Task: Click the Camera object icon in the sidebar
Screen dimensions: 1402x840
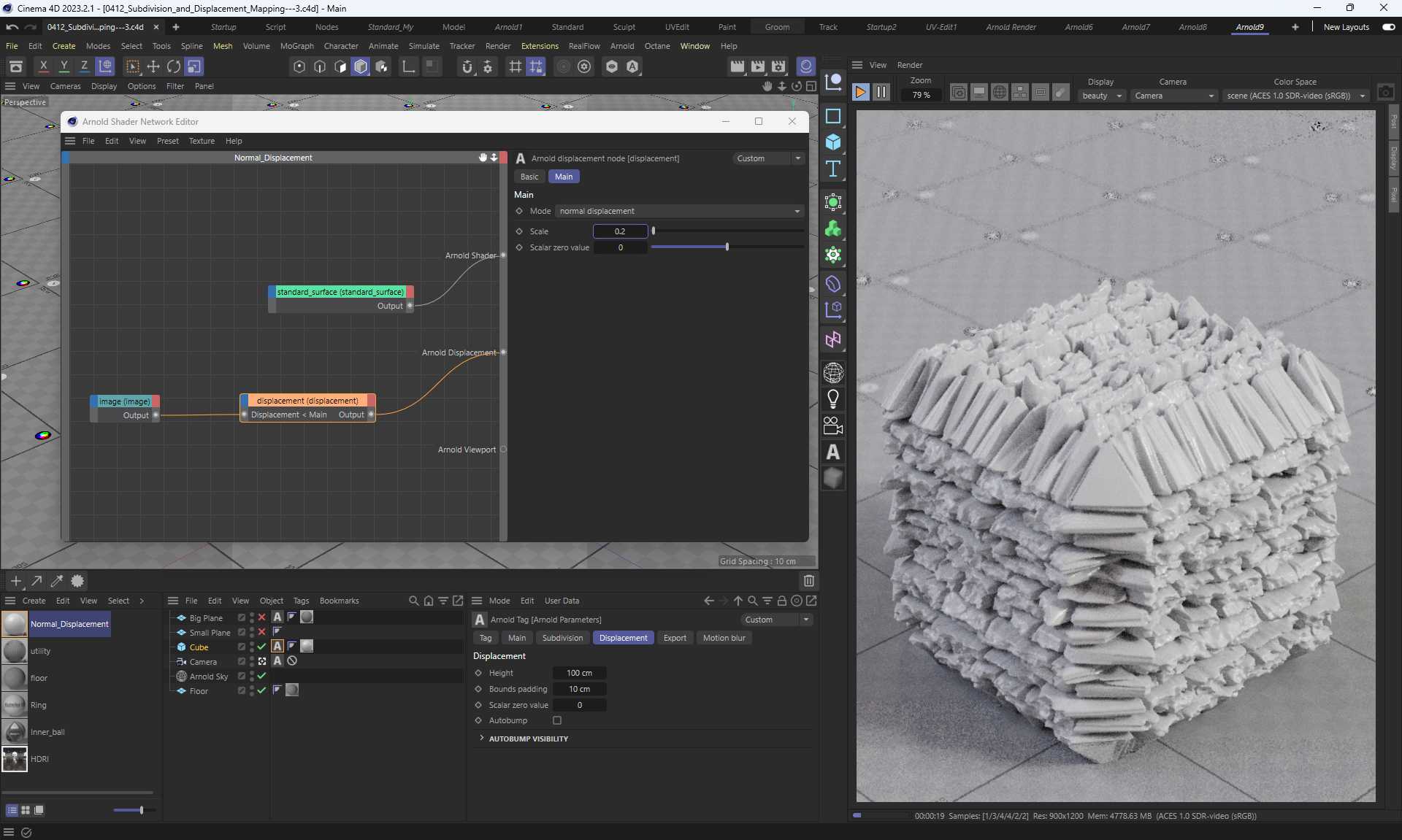Action: [833, 425]
